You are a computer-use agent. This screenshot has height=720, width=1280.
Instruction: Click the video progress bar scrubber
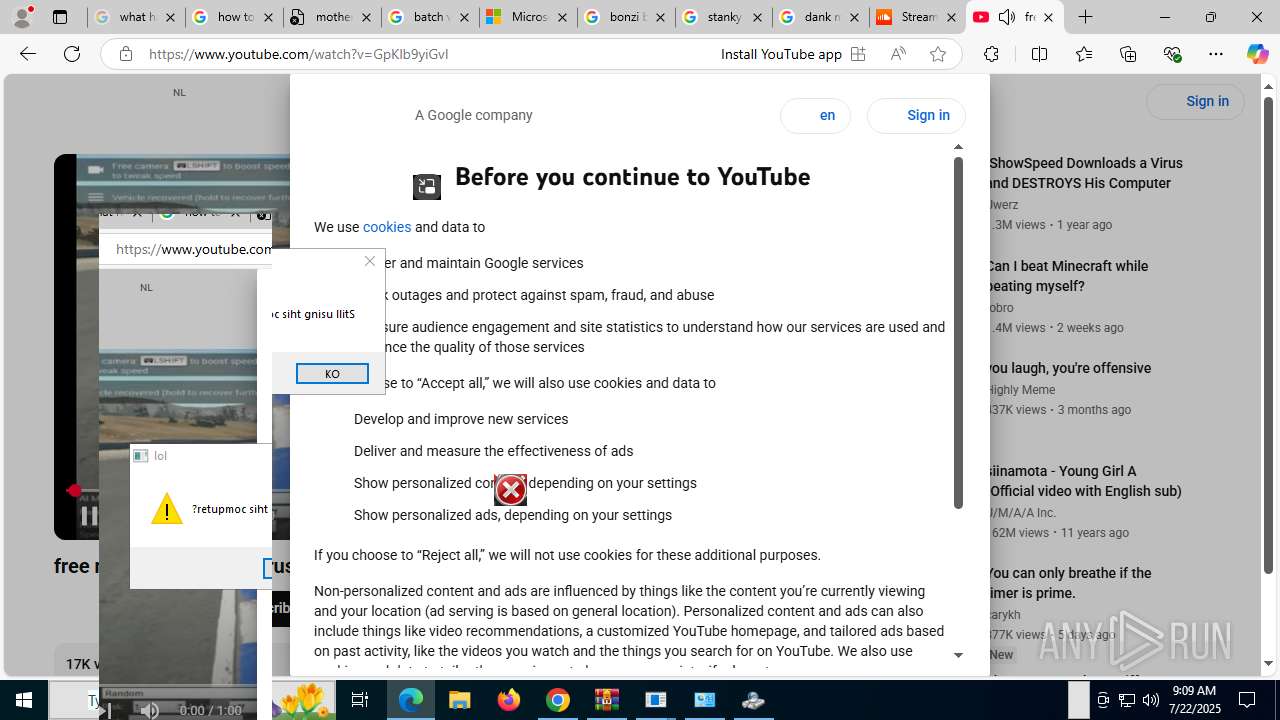73,491
